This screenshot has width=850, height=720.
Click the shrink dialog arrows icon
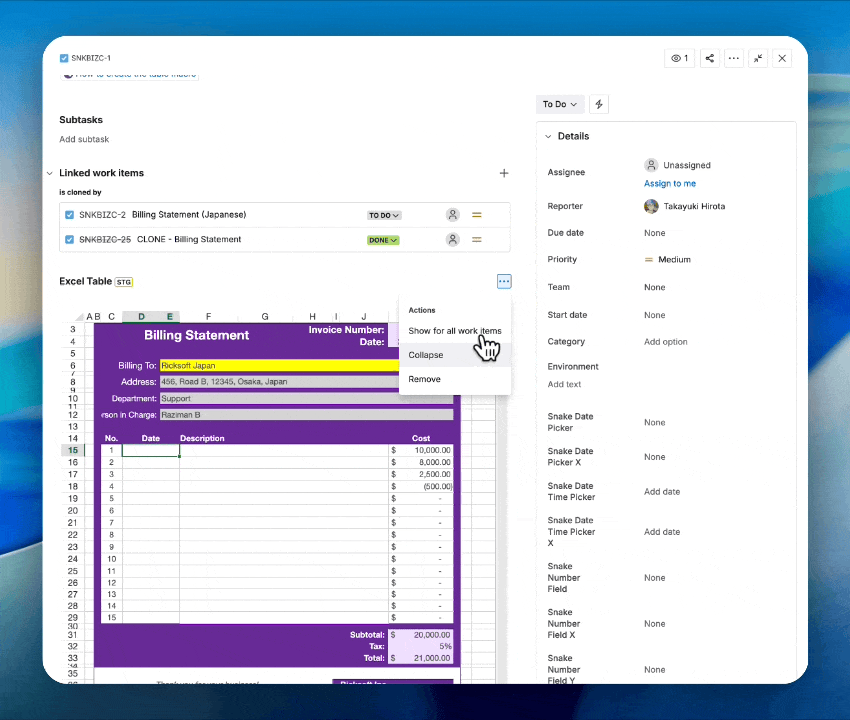(758, 59)
